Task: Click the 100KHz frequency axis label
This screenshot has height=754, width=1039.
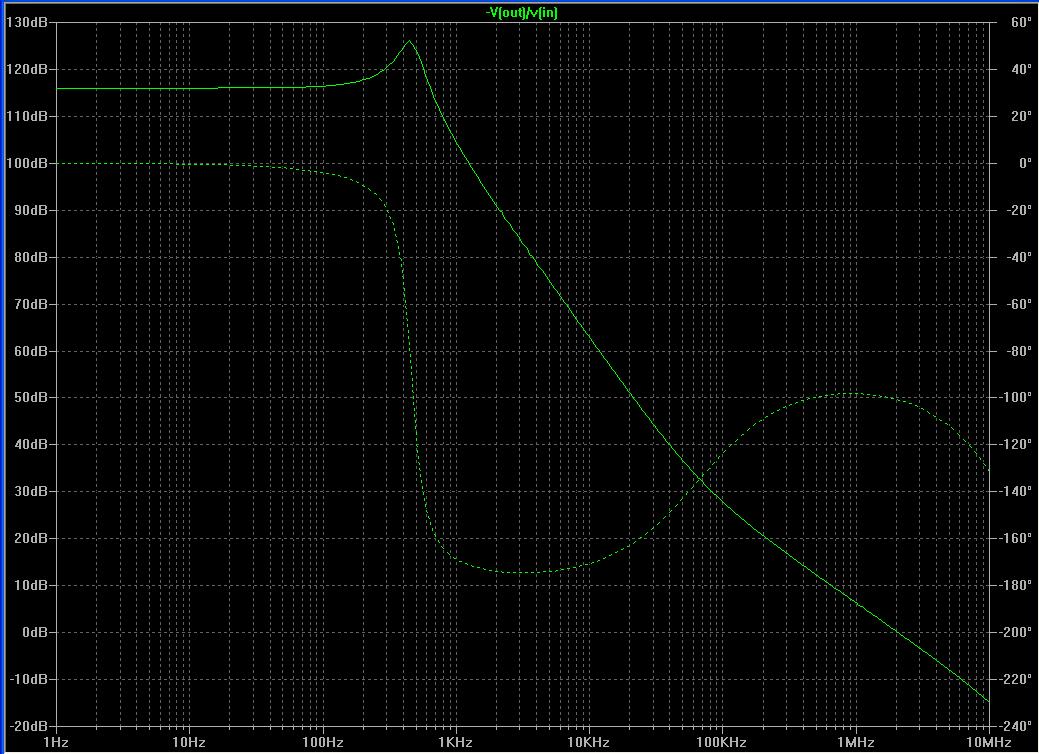Action: click(722, 743)
